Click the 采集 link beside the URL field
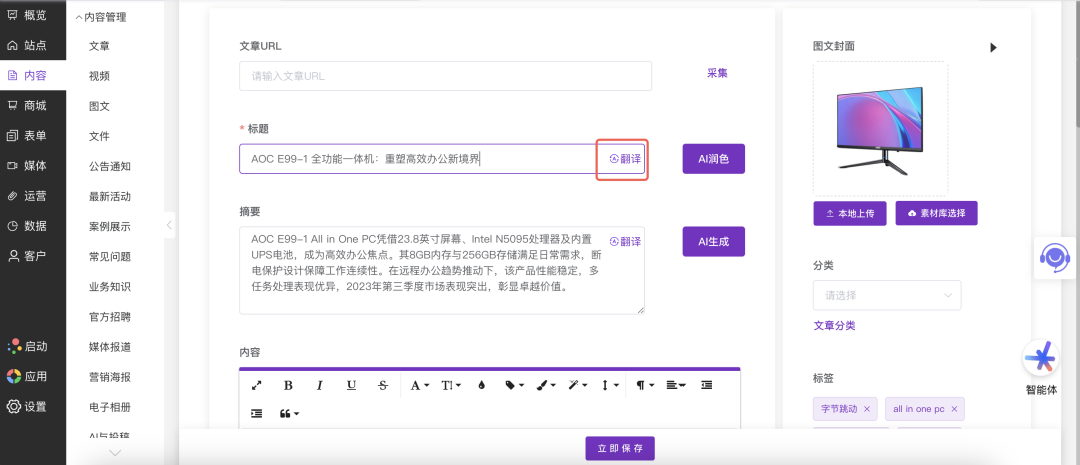The height and width of the screenshot is (465, 1080). pos(717,73)
